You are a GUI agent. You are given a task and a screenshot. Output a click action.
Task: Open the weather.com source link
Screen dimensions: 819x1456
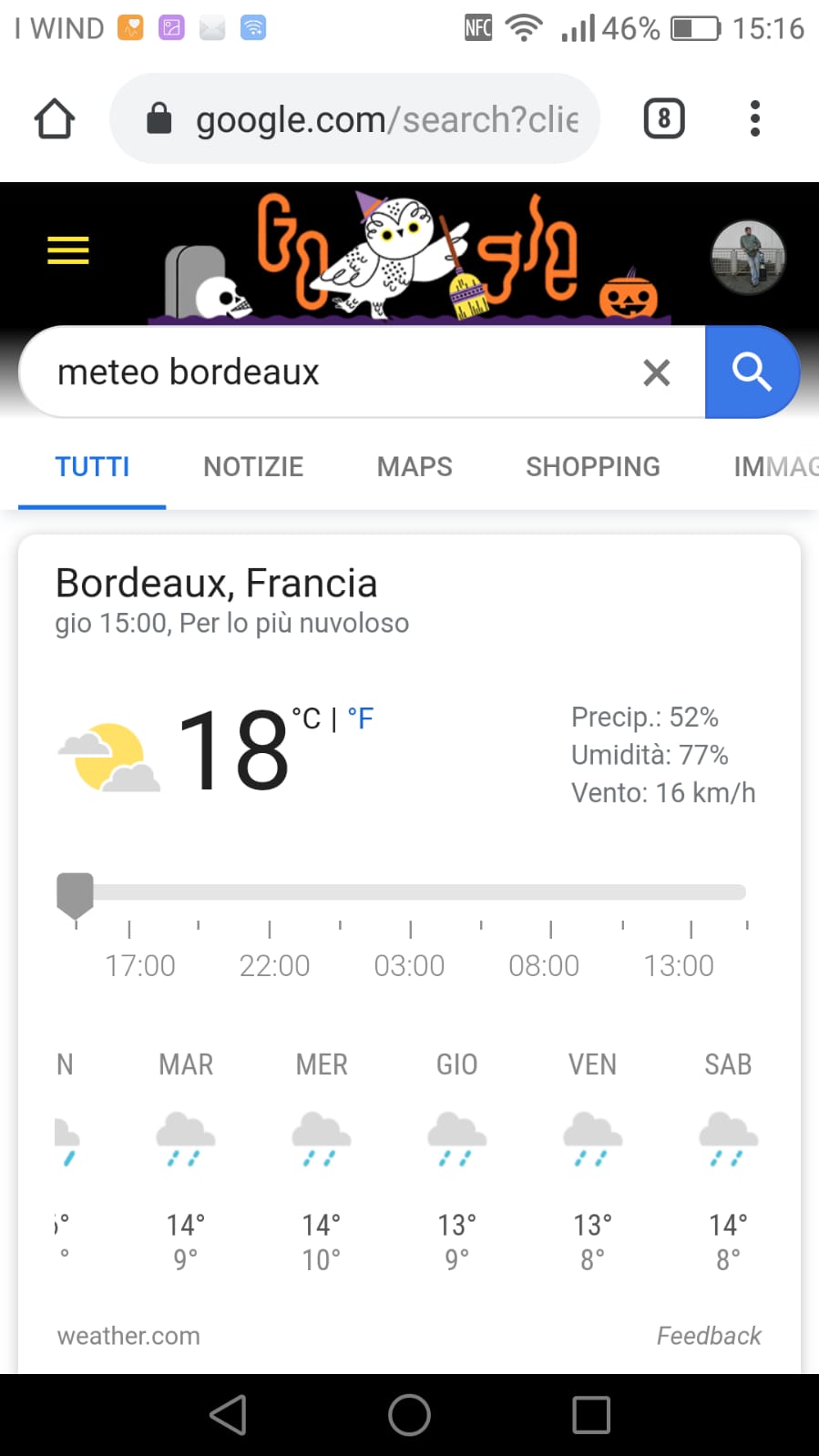pos(128,1336)
